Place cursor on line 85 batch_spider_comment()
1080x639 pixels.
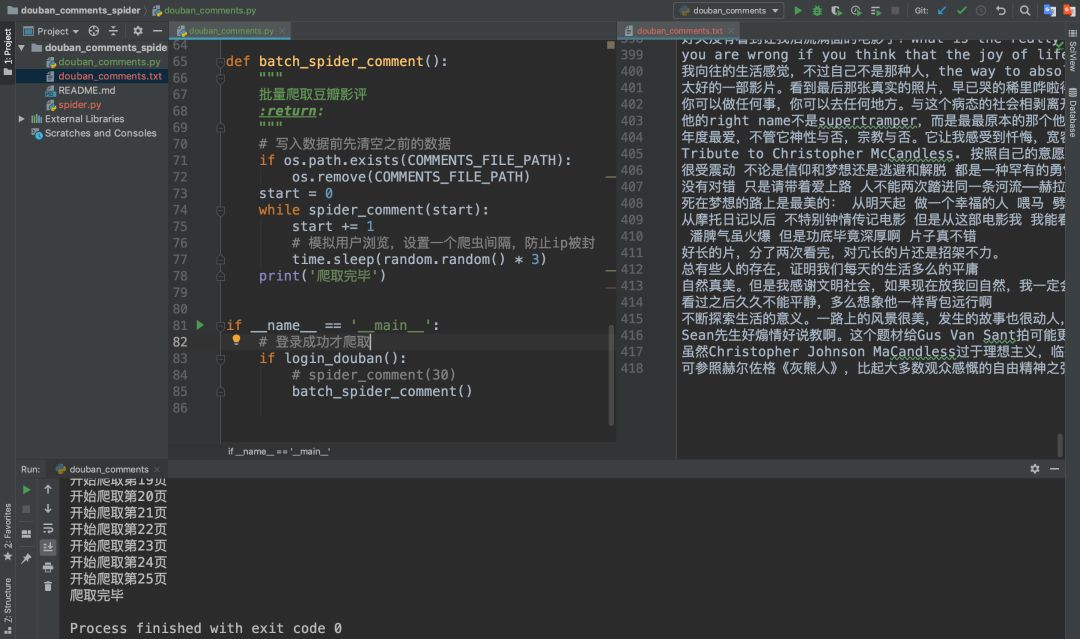point(382,391)
